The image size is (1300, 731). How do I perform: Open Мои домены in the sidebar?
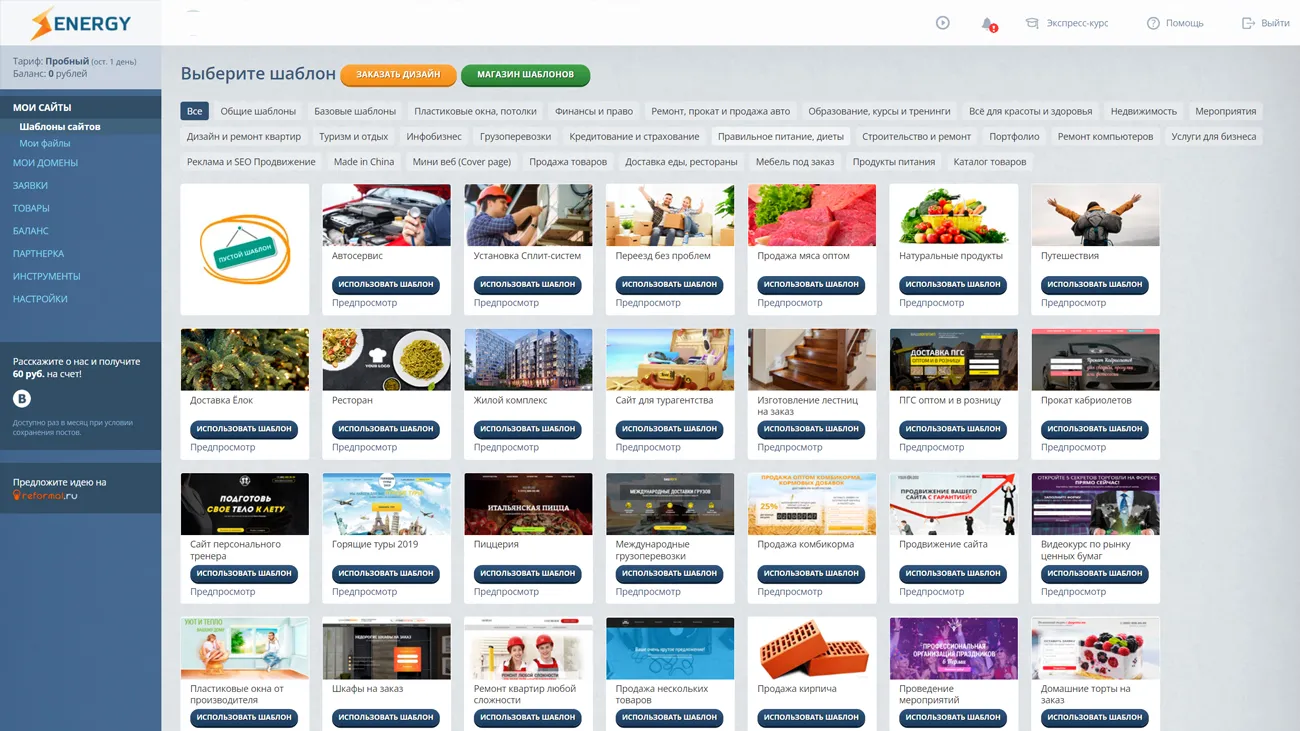(45, 163)
